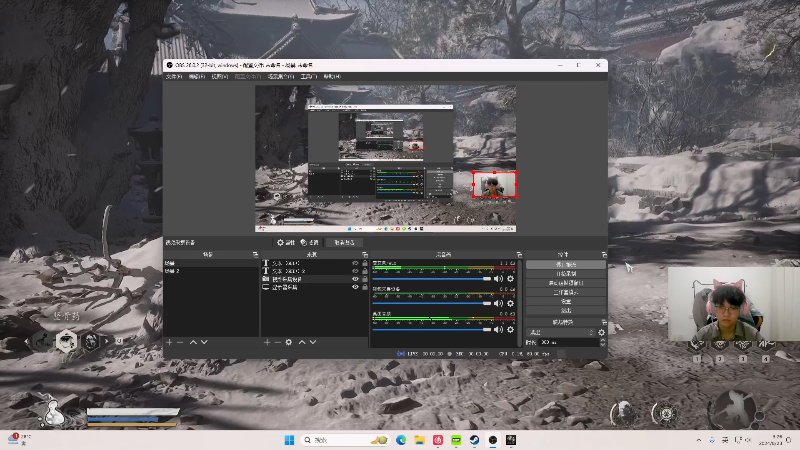Open Properties gear in the source toolbar
The width and height of the screenshot is (800, 450).
tap(286, 242)
